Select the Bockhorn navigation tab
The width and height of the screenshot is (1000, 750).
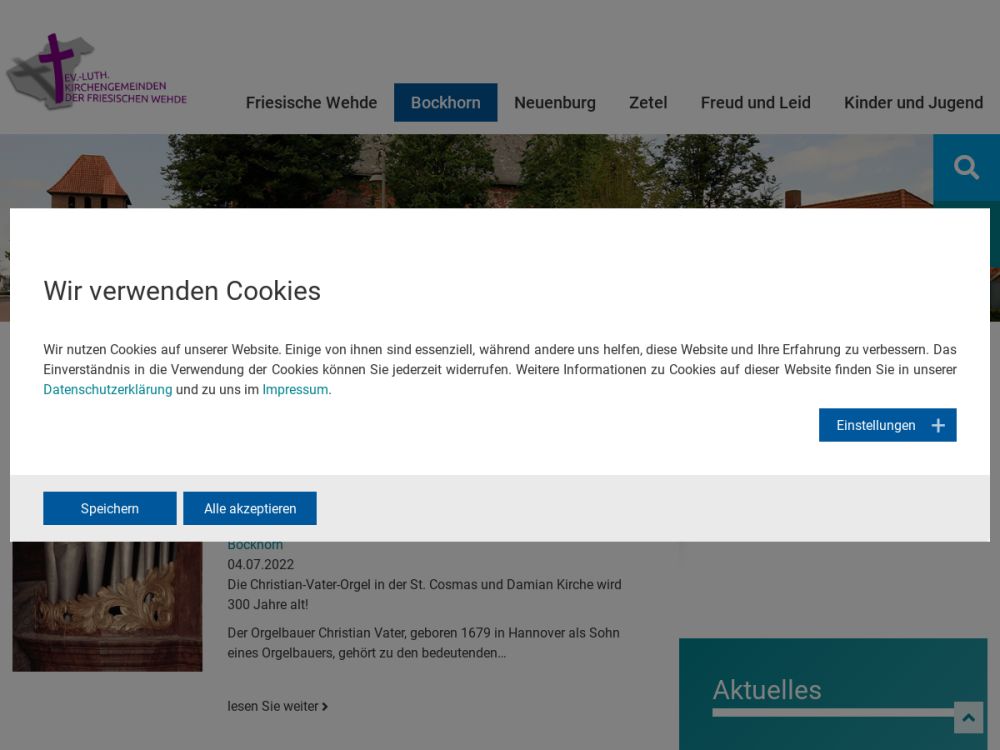(x=445, y=102)
